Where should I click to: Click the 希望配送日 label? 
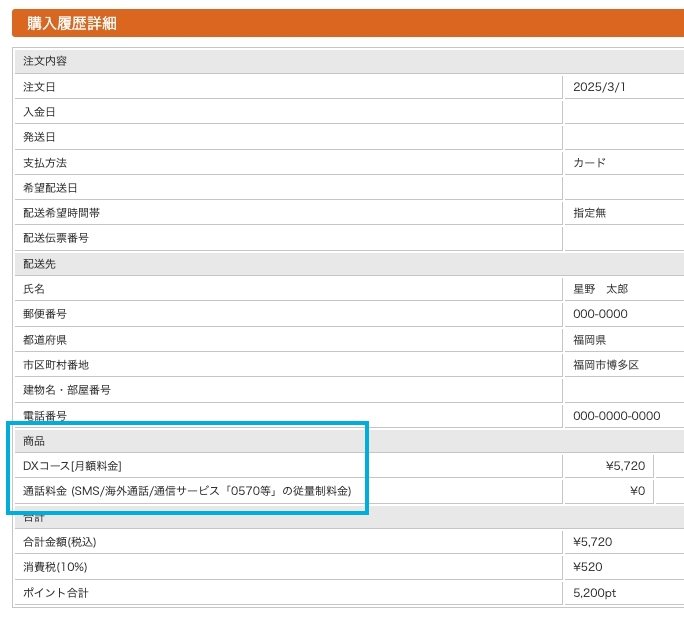point(50,188)
